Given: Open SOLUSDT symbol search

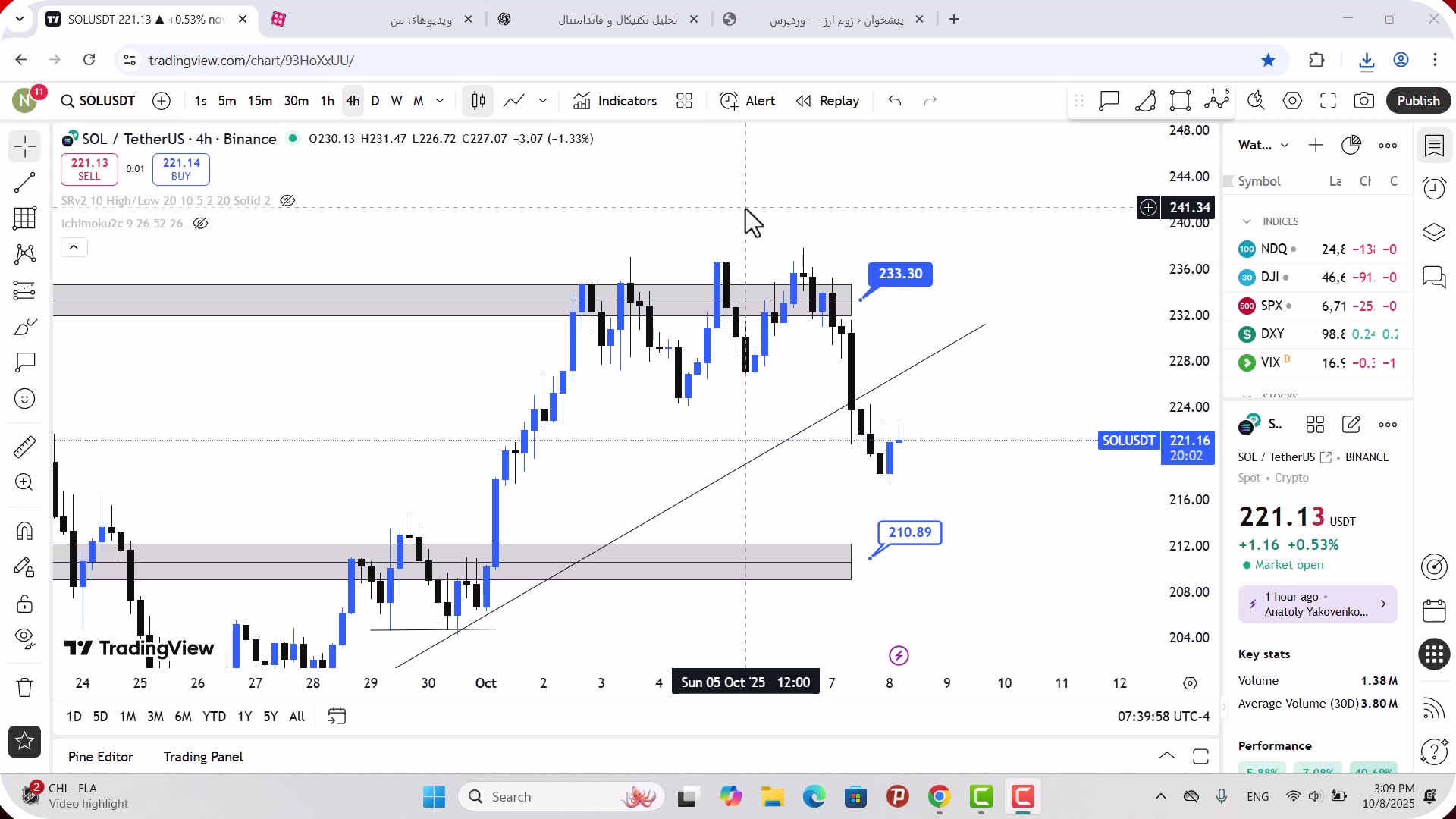Looking at the screenshot, I should point(99,101).
